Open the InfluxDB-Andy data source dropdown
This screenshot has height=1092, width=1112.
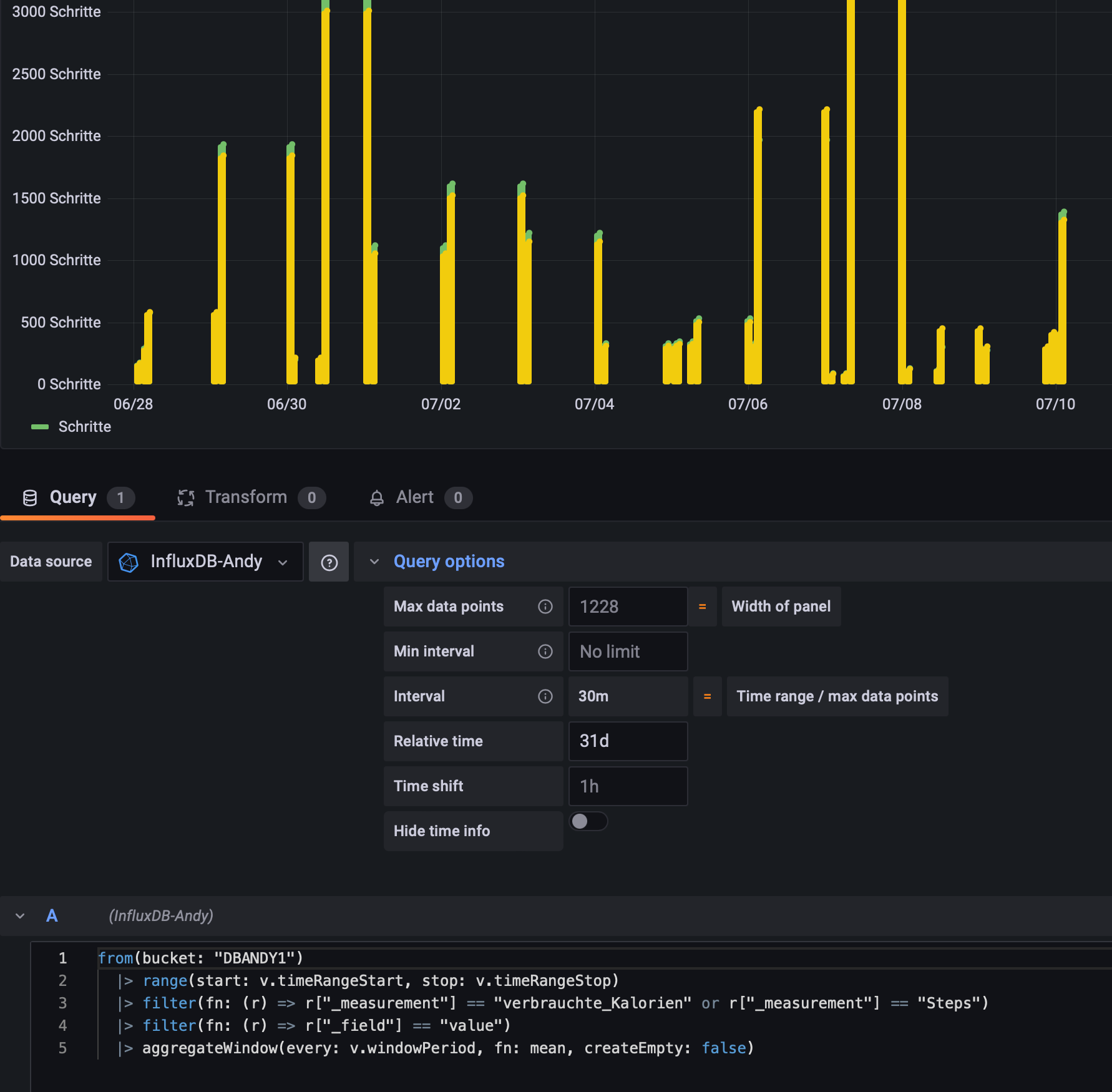click(x=205, y=562)
